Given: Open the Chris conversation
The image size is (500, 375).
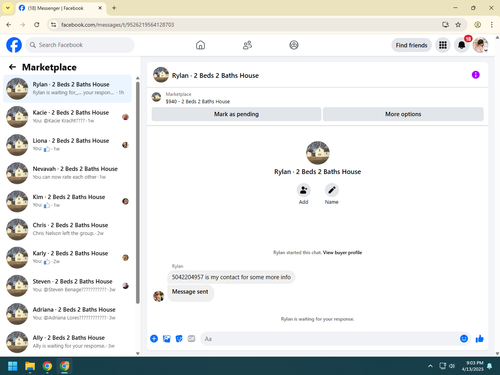Looking at the screenshot, I should pos(68,229).
